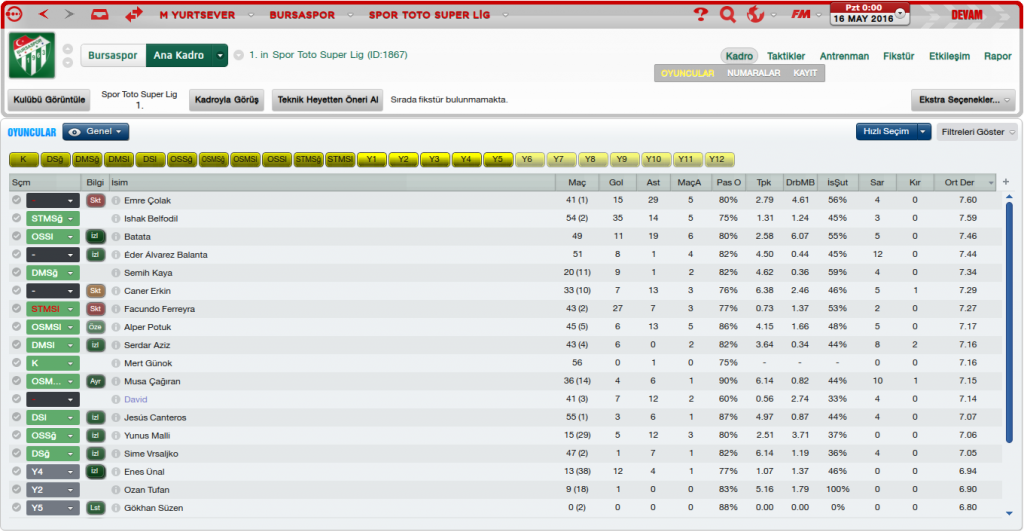
Task: Toggle the selection circle for Yunus Malli
Action: 16,435
